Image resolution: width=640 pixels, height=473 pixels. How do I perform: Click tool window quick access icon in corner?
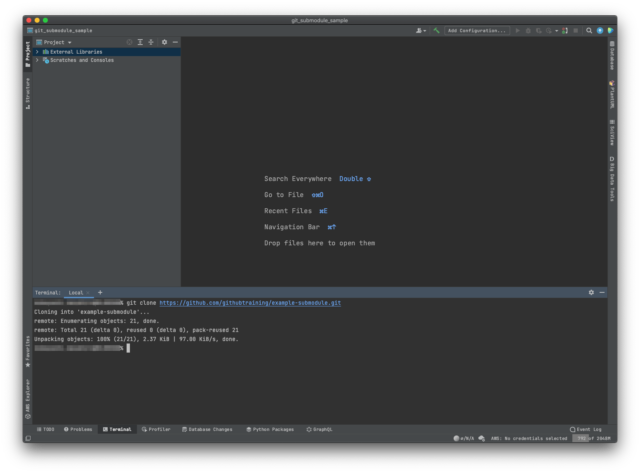pyautogui.click(x=28, y=438)
